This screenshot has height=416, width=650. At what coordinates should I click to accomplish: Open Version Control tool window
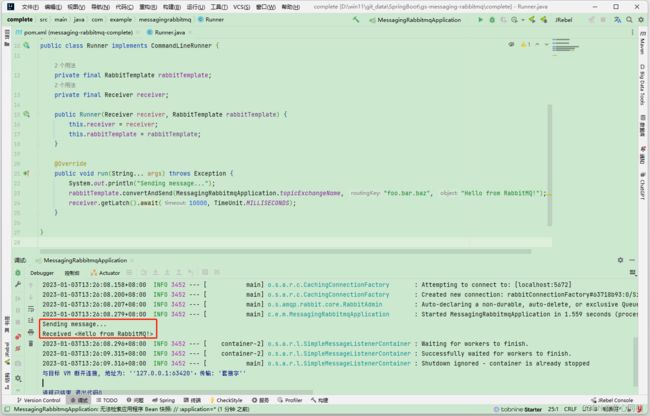[x=39, y=400]
